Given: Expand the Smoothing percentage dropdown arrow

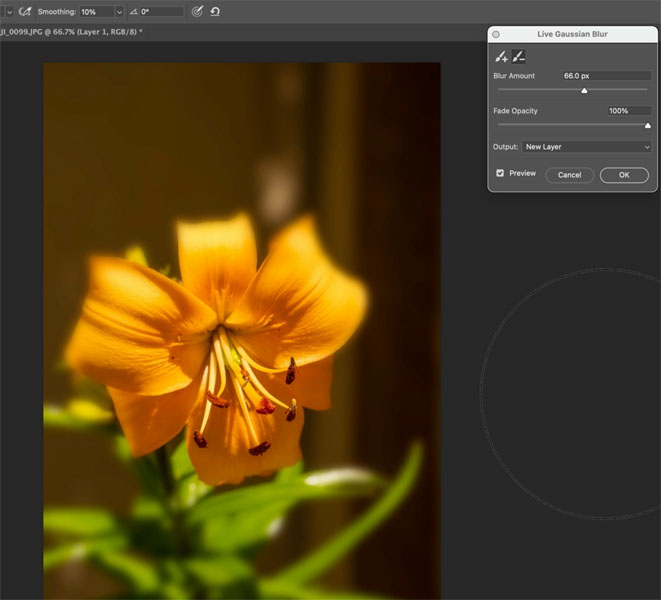Looking at the screenshot, I should click(x=119, y=12).
